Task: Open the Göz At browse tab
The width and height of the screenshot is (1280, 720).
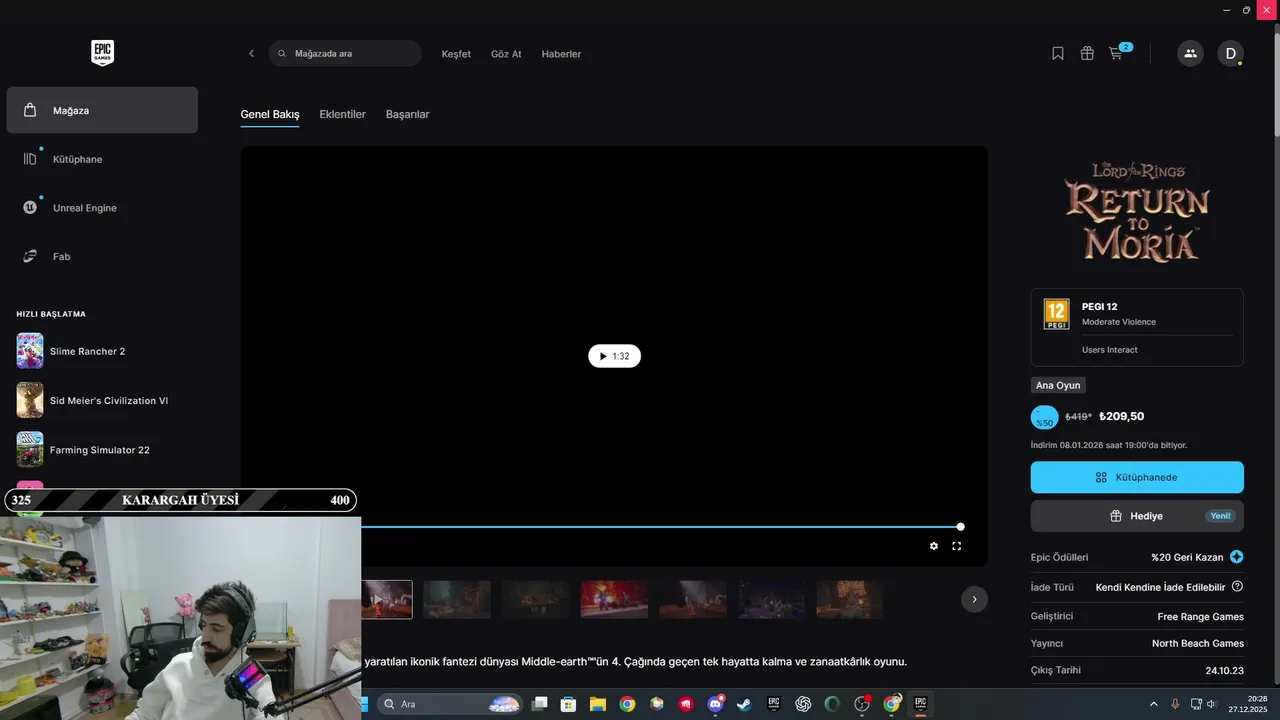Action: click(506, 54)
